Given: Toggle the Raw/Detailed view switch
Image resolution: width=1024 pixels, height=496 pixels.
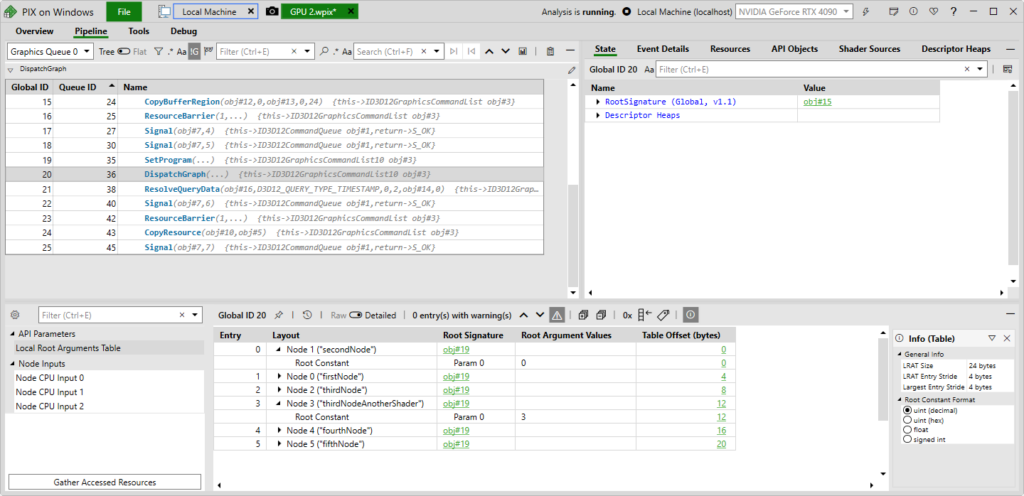Looking at the screenshot, I should point(357,314).
